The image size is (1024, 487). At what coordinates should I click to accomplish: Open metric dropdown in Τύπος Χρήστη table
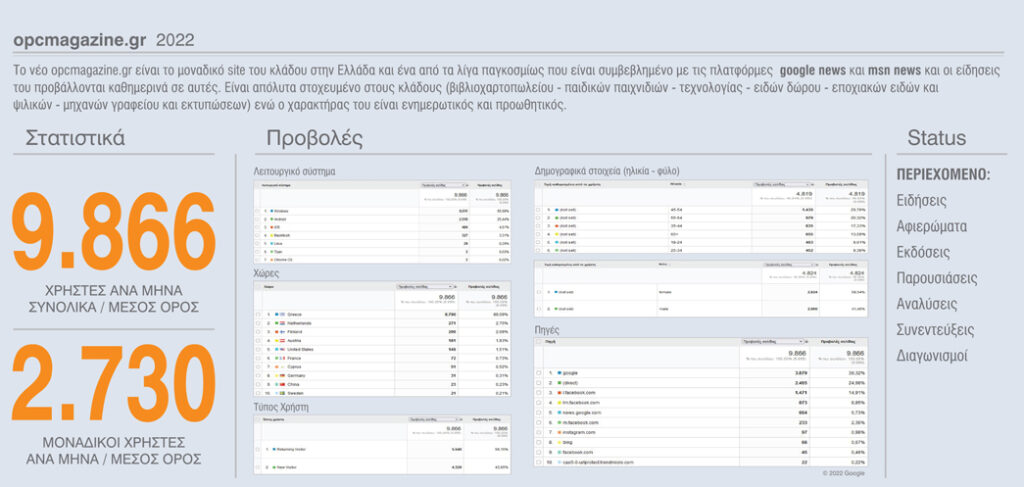point(432,420)
